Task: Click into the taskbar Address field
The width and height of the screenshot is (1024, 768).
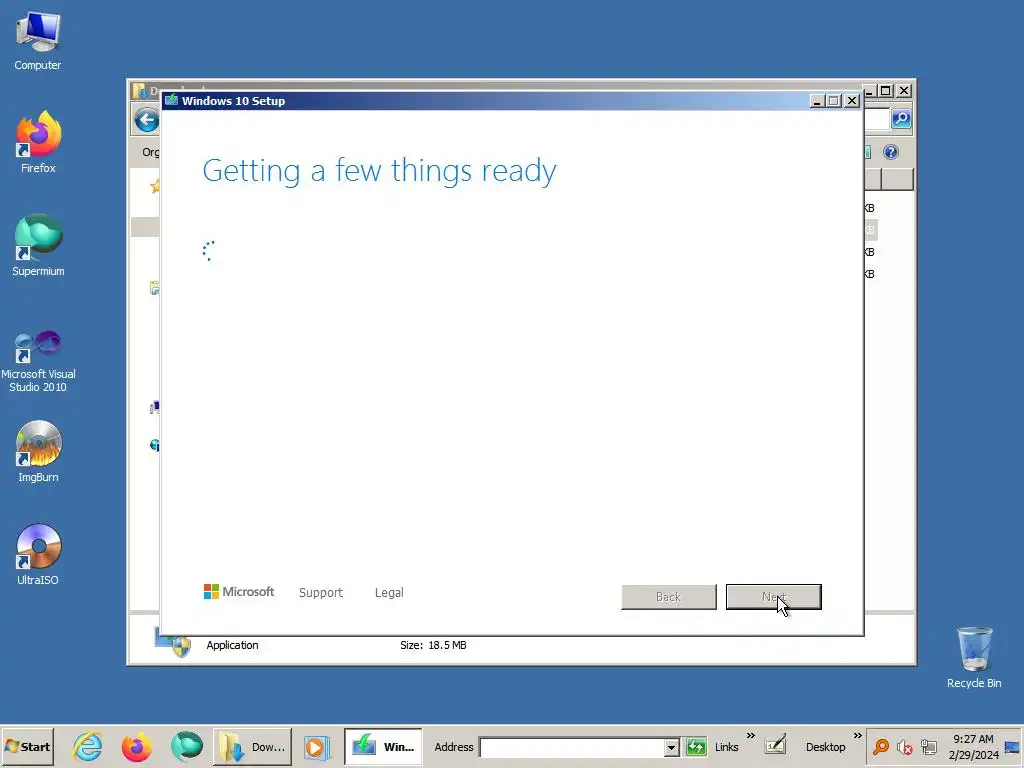Action: click(572, 747)
